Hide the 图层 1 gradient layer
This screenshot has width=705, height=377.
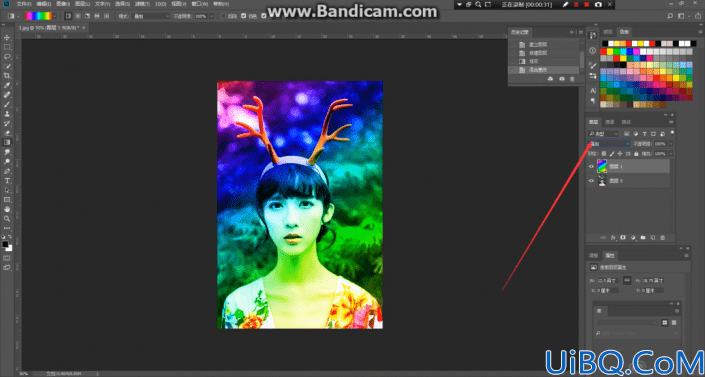[591, 166]
